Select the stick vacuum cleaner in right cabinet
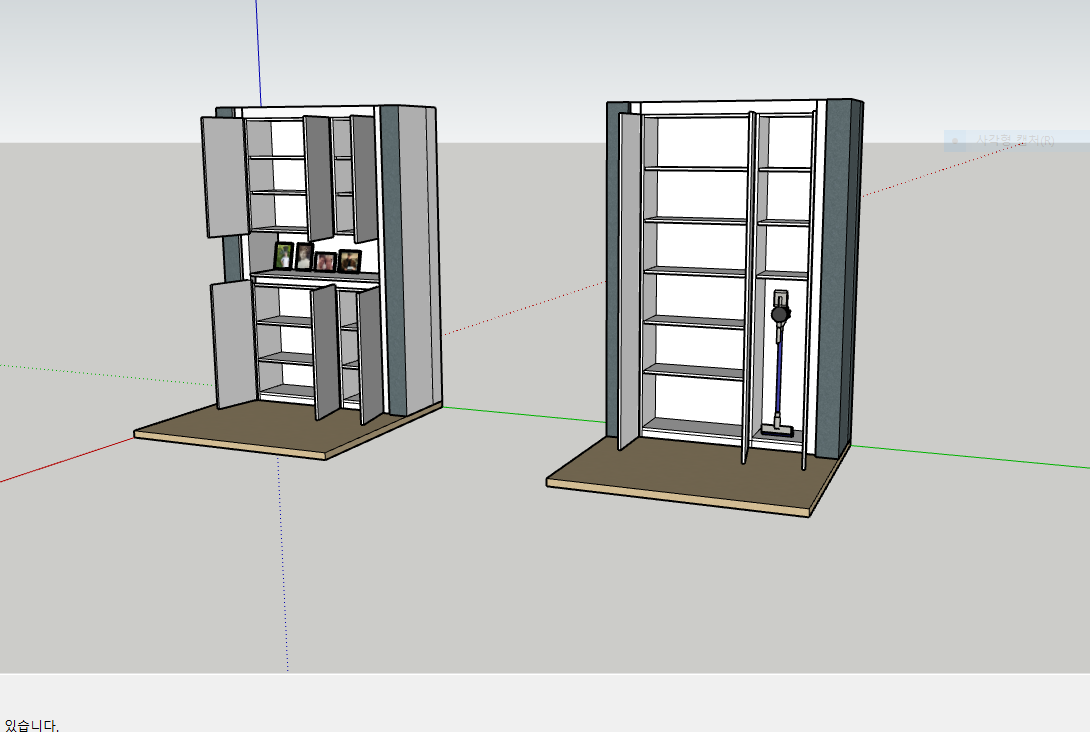This screenshot has height=732, width=1090. tap(779, 363)
